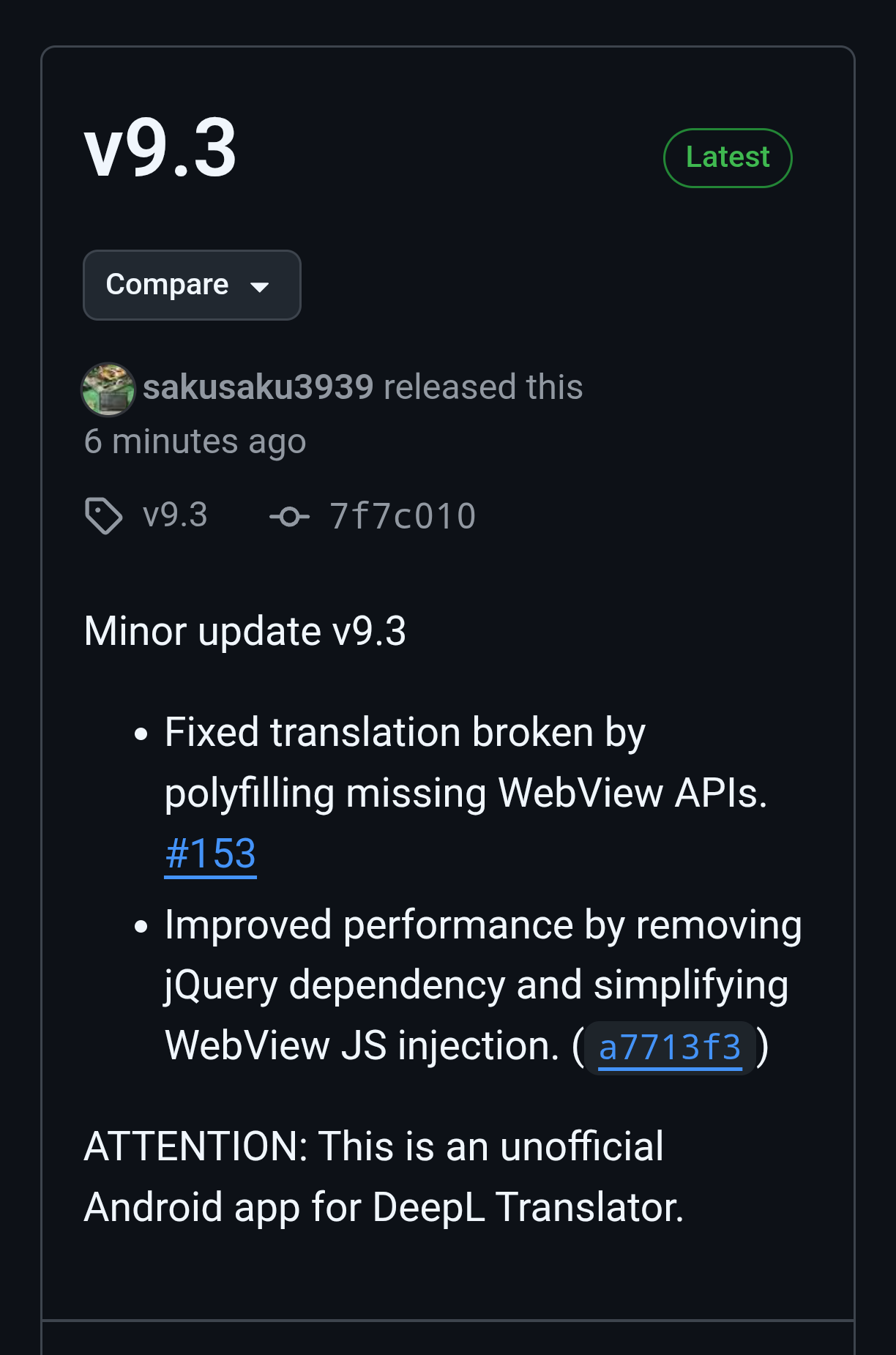Open the a7713f3 commit link
The height and width of the screenshot is (1355, 896).
670,1048
